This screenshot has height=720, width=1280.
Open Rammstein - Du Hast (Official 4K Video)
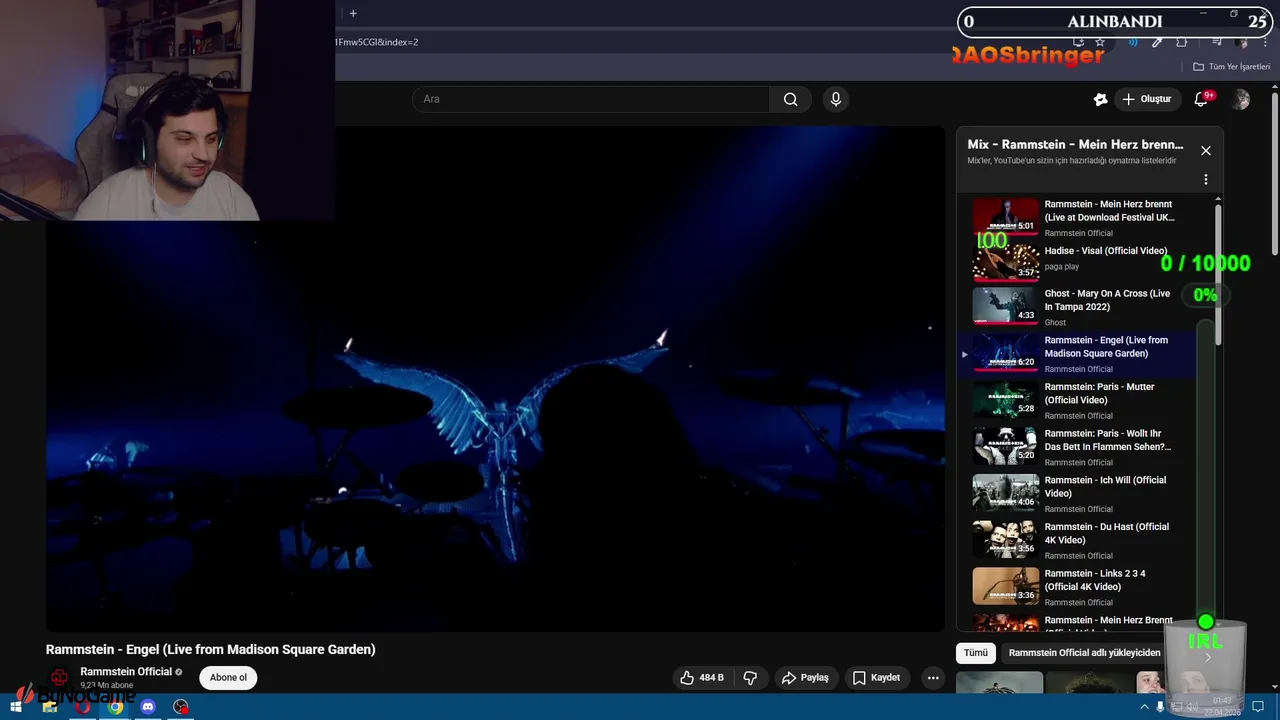pos(1107,533)
